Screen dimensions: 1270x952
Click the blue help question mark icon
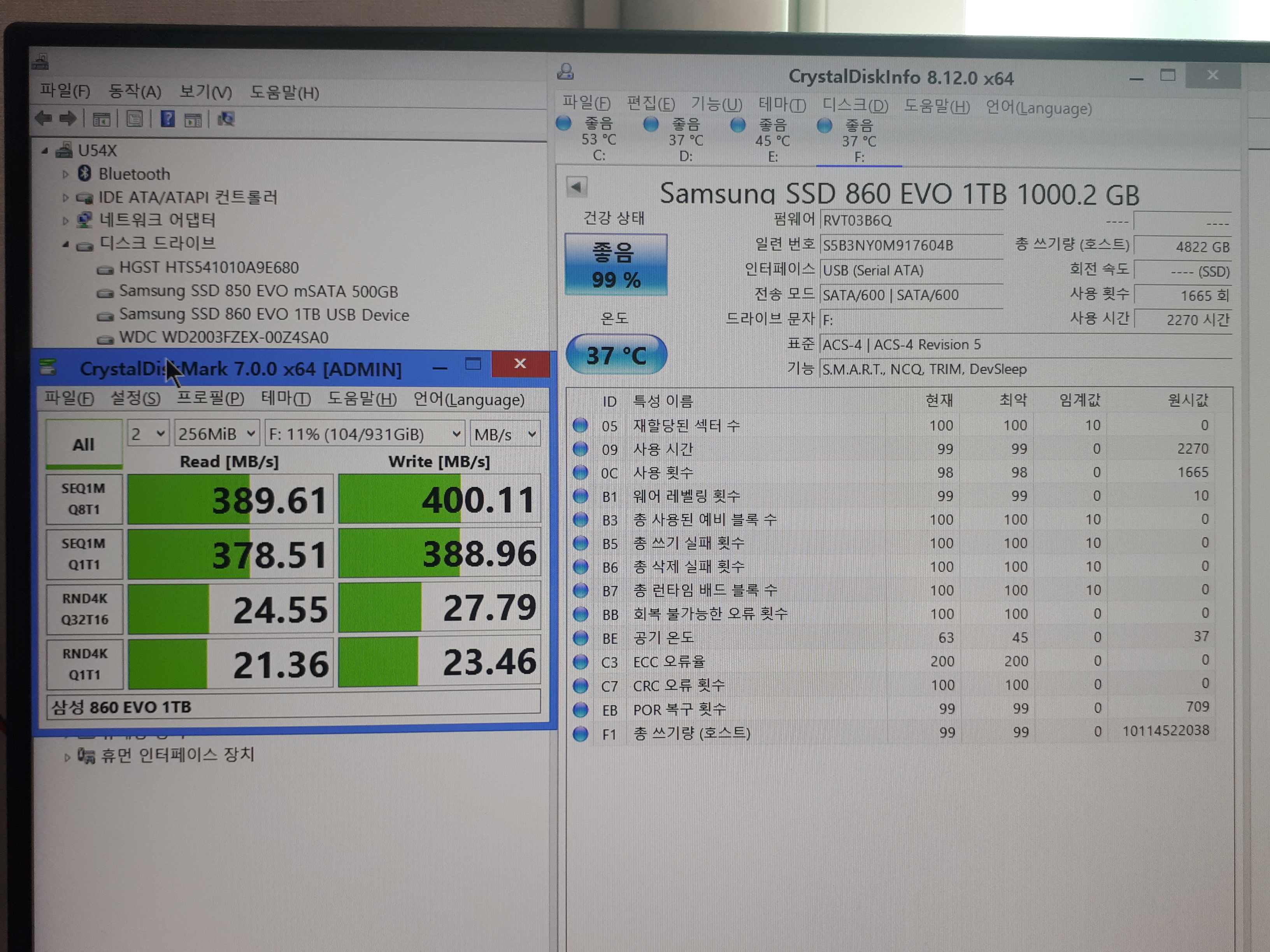168,119
